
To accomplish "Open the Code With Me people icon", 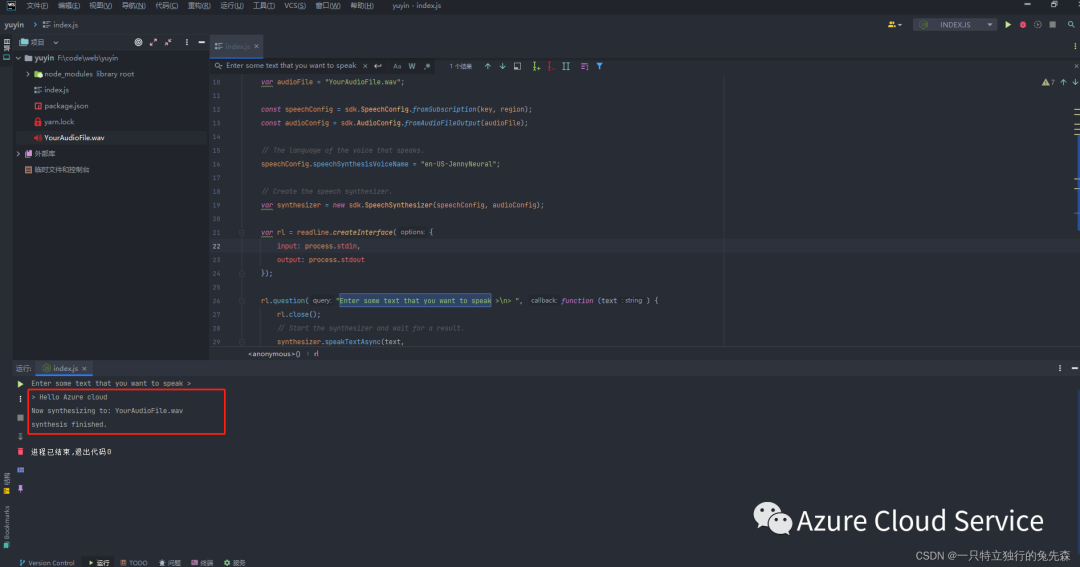I will click(894, 25).
